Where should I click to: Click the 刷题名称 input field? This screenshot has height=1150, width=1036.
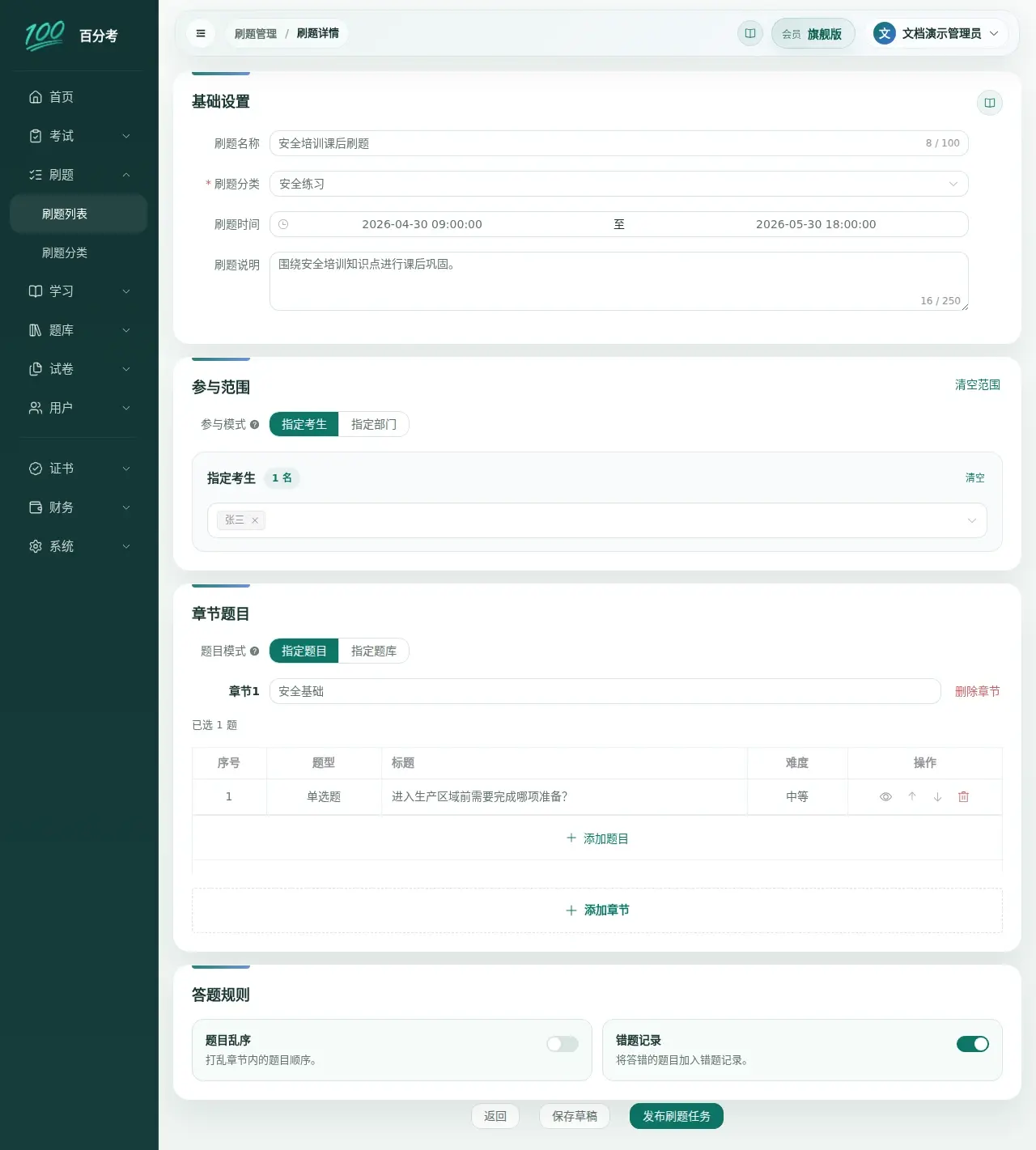tap(619, 143)
